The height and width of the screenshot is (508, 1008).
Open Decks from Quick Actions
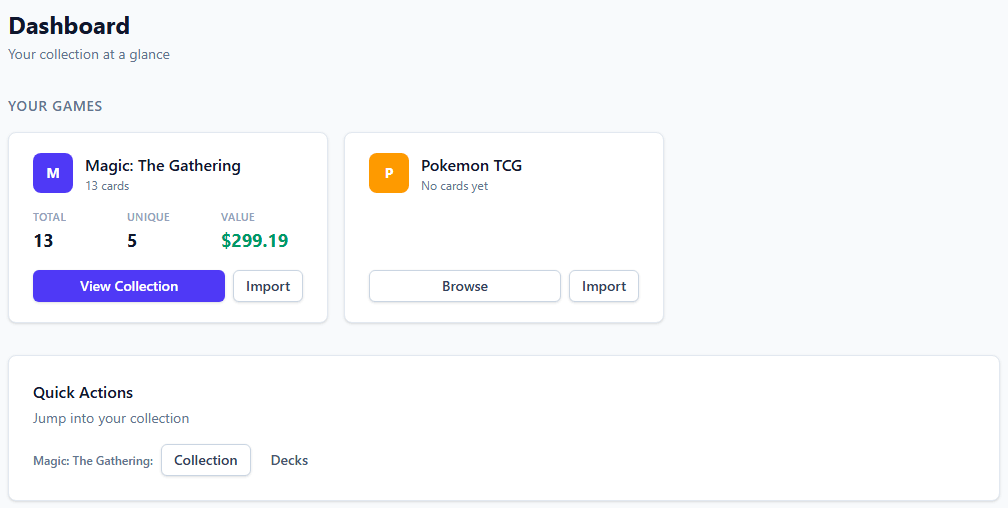(289, 460)
